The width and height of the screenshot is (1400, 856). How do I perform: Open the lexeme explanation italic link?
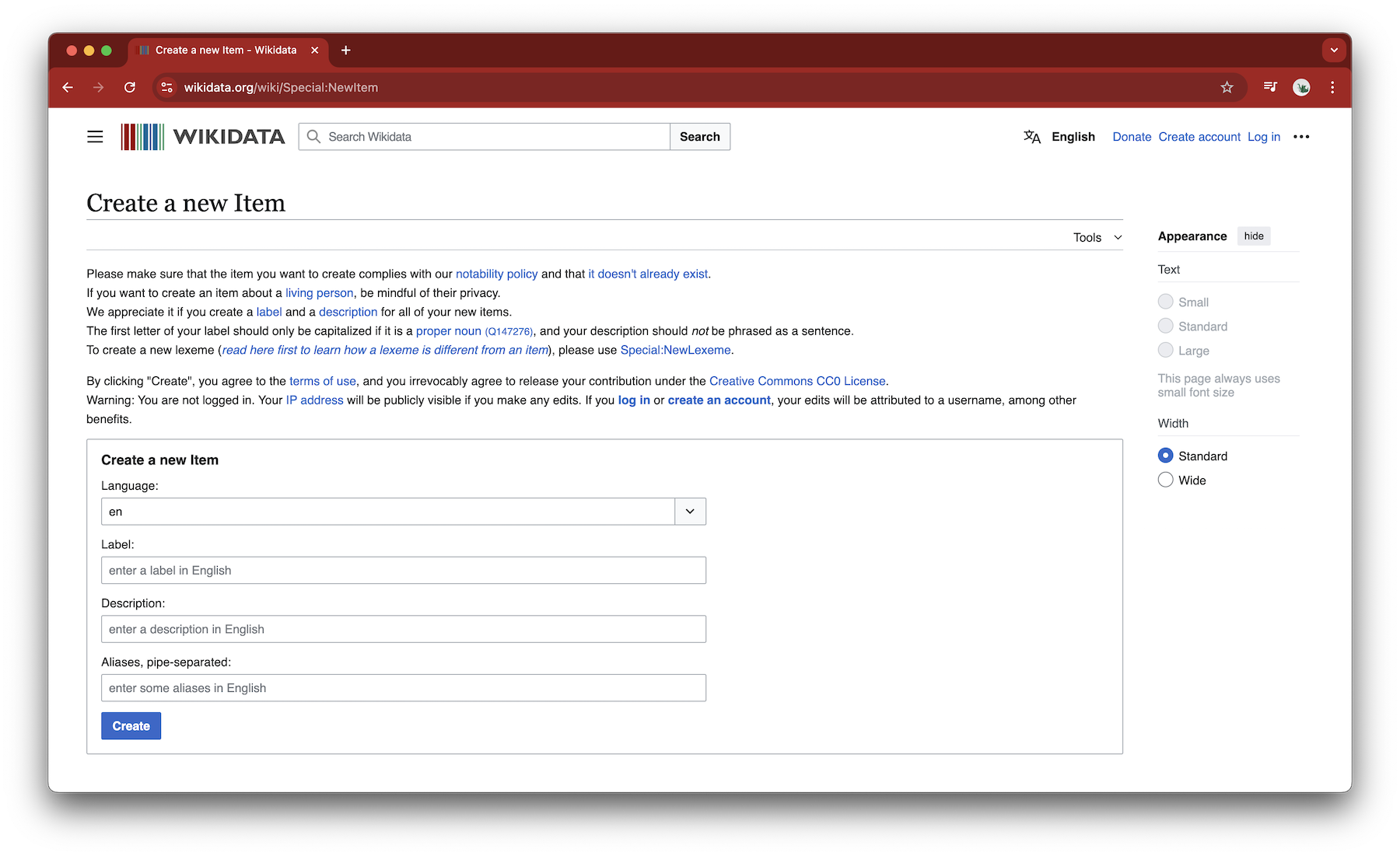[385, 350]
